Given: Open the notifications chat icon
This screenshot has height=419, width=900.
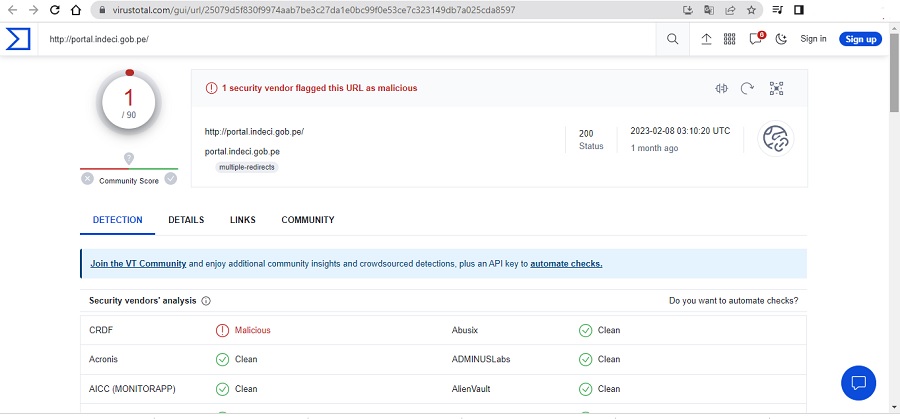Looking at the screenshot, I should pos(755,39).
